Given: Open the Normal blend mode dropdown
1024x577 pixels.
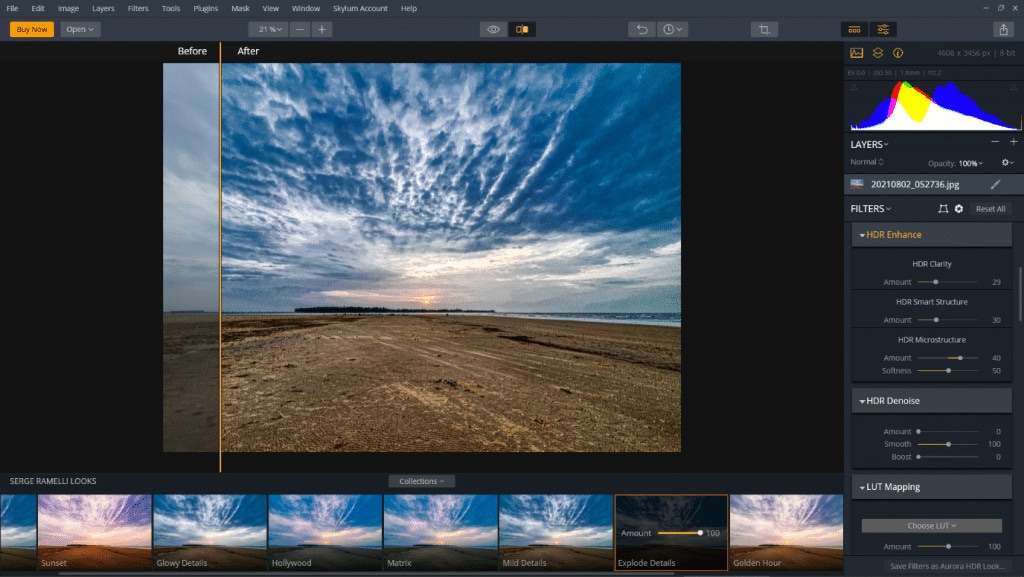Looking at the screenshot, I should tap(867, 162).
